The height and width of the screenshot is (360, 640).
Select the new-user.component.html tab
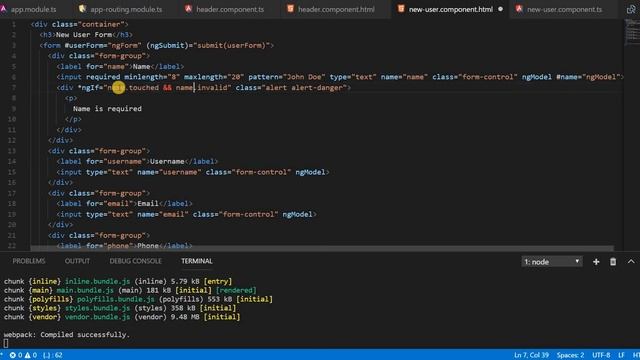tap(450, 9)
